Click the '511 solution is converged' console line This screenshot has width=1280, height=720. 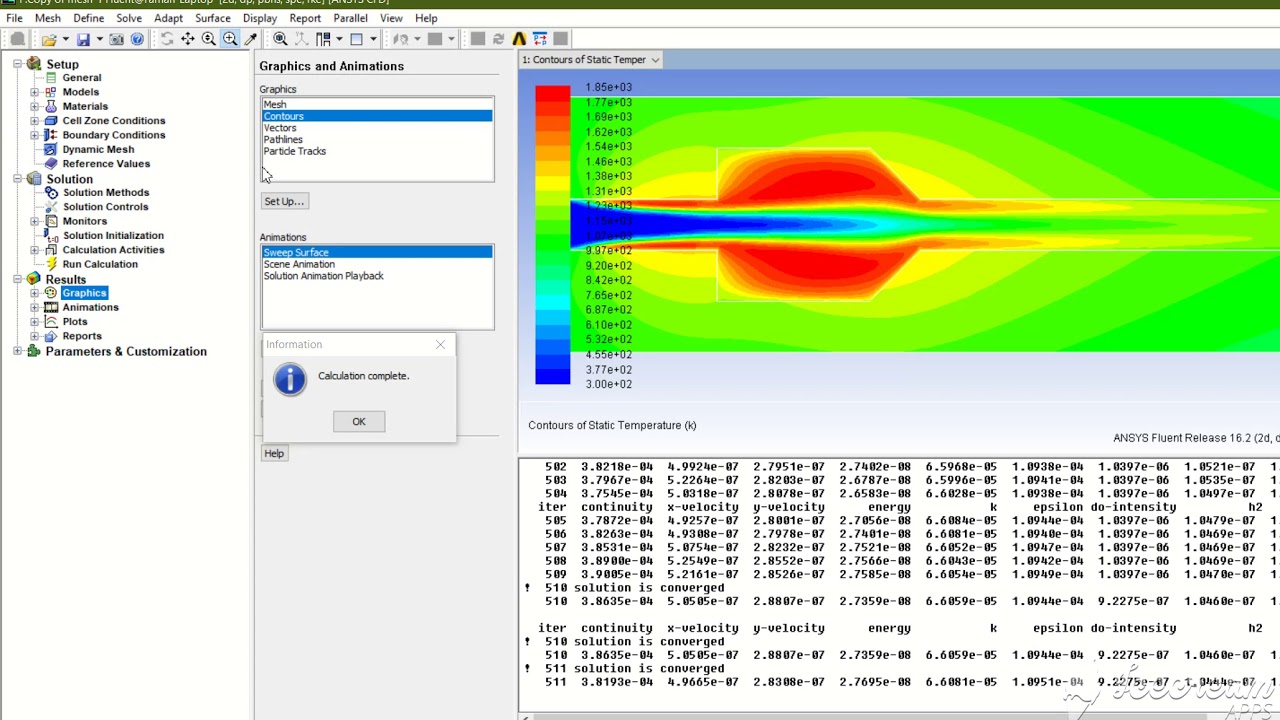(x=634, y=668)
